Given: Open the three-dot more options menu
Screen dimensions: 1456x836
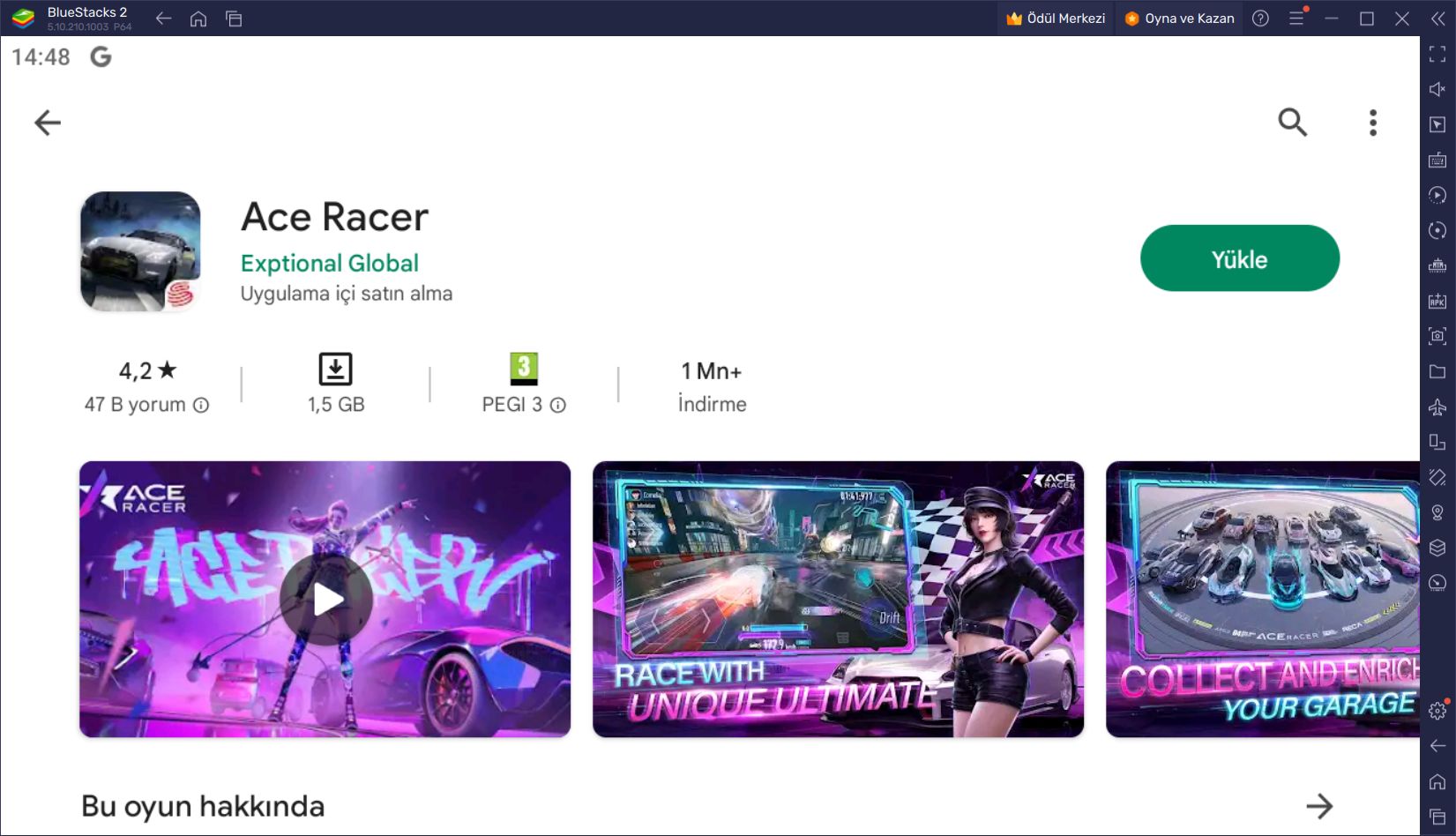Looking at the screenshot, I should point(1372,123).
